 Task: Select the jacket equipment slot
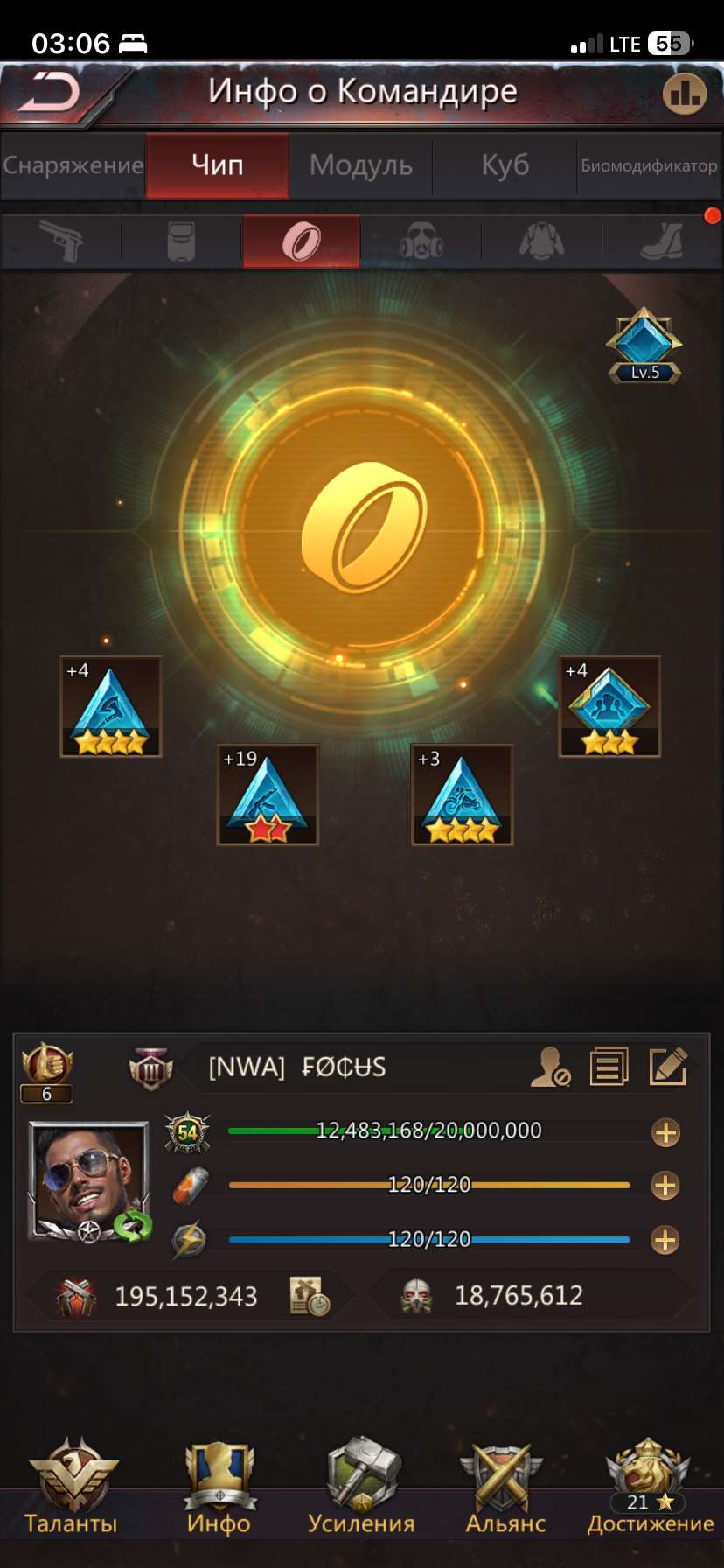(x=541, y=241)
